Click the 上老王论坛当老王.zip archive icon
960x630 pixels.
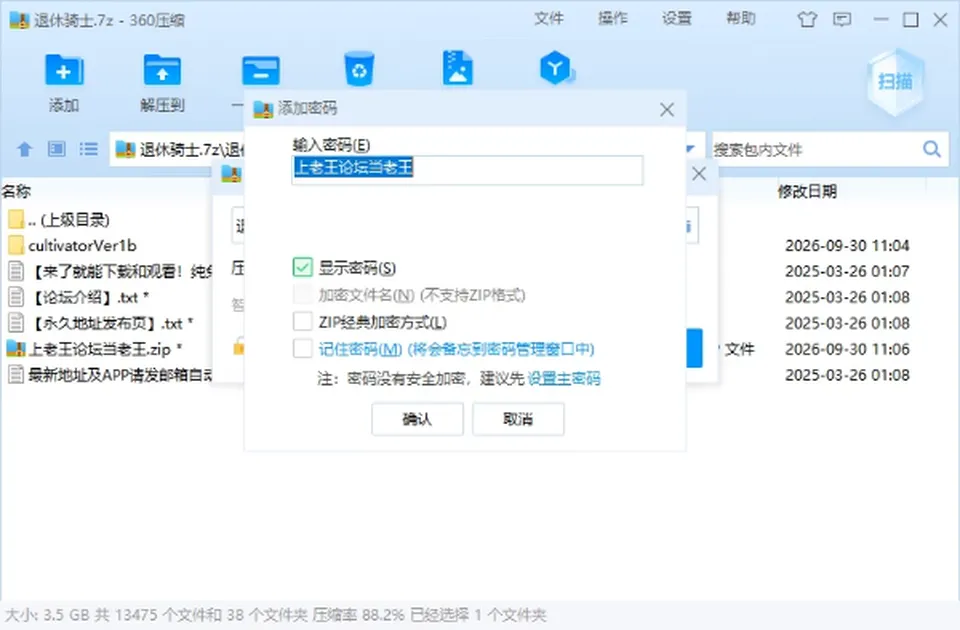(x=16, y=349)
